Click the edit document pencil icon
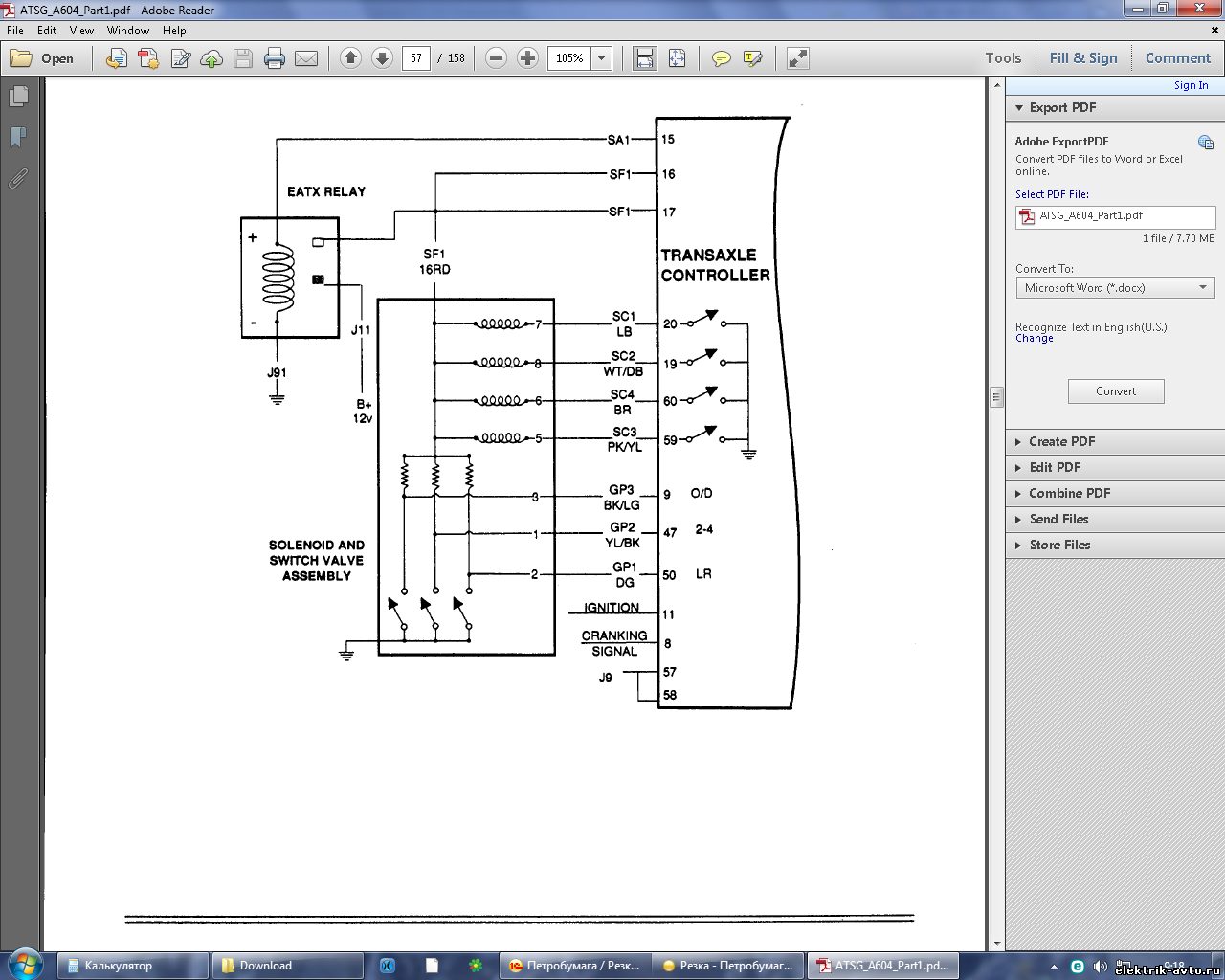 (x=180, y=58)
